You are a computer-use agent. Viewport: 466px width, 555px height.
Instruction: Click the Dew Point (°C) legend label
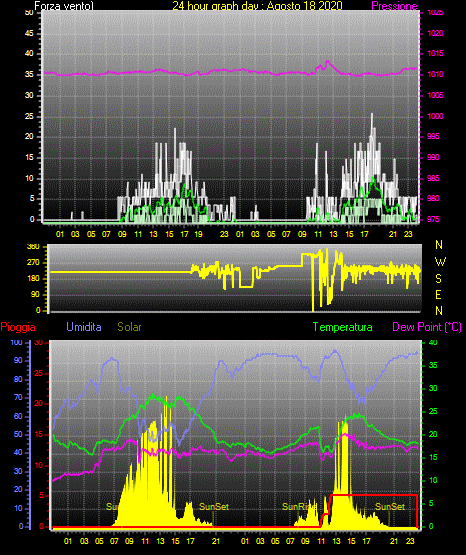click(x=427, y=327)
